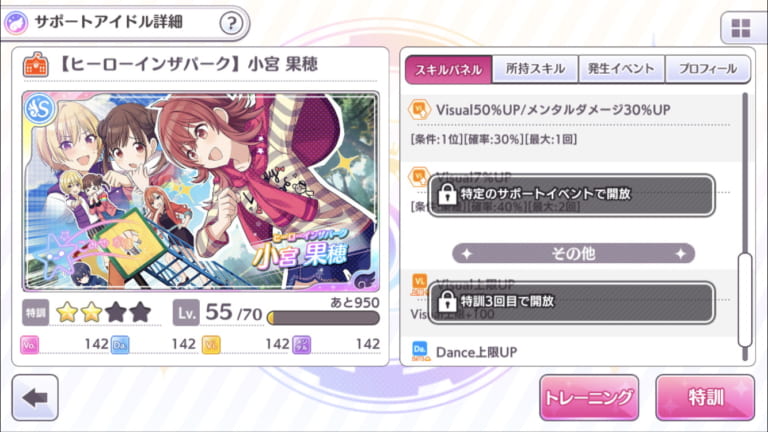Show the プロフィール tab
The image size is (768, 432).
pyautogui.click(x=708, y=69)
